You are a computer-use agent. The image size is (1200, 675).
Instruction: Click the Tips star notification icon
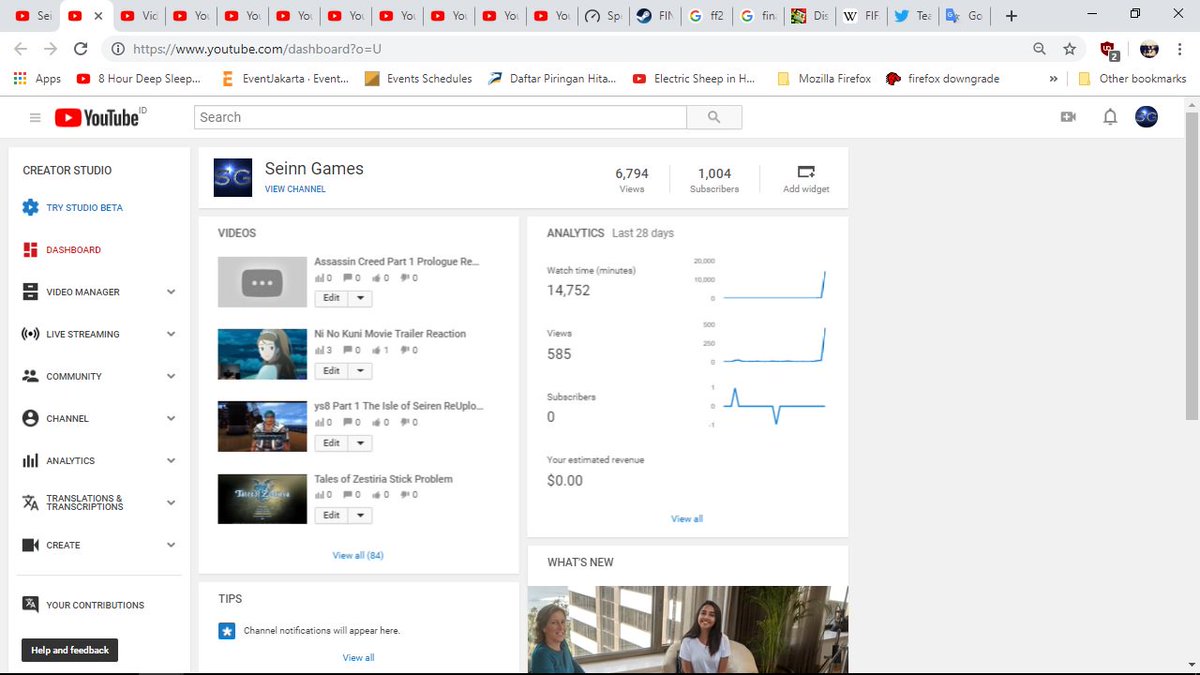226,631
